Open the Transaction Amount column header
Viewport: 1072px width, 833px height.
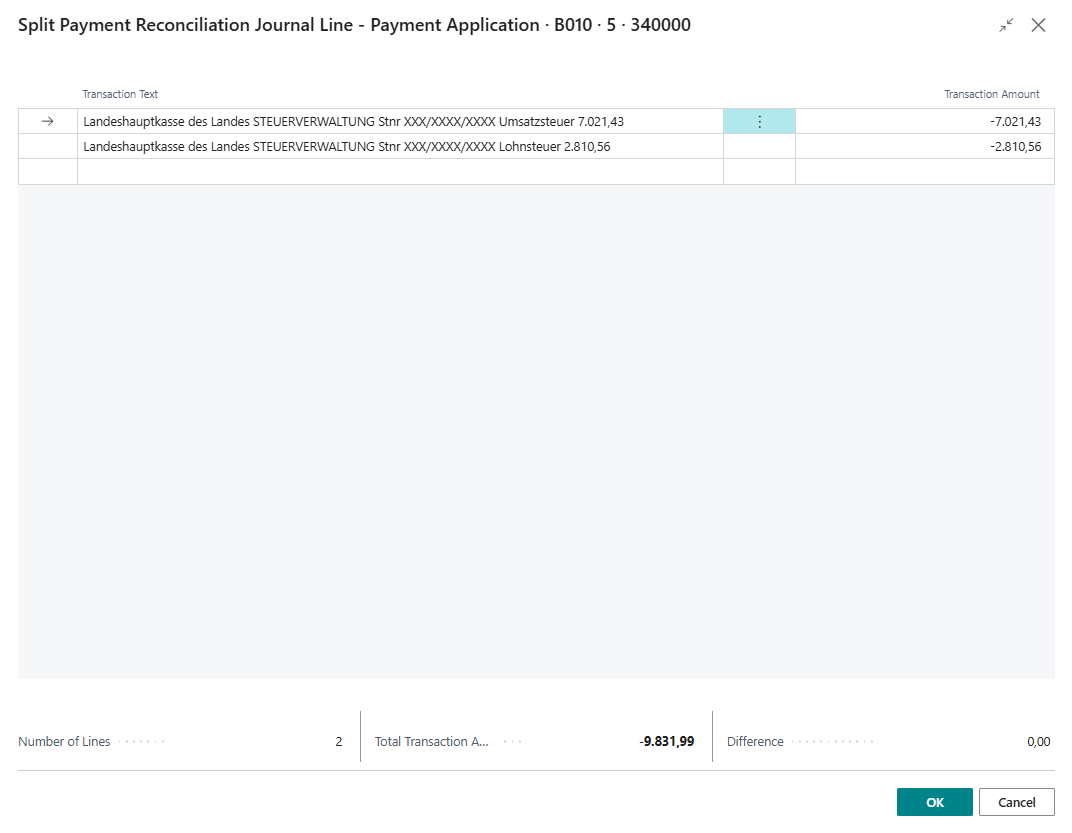(x=991, y=94)
